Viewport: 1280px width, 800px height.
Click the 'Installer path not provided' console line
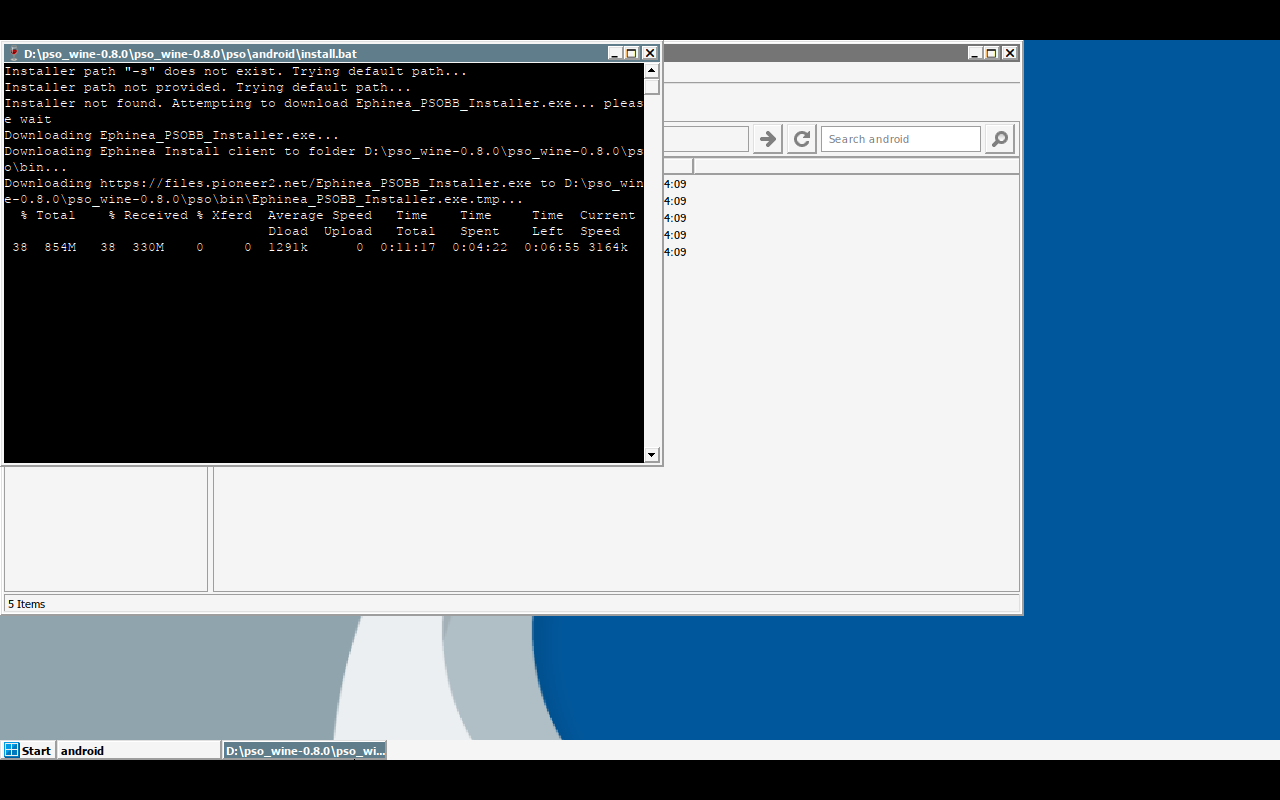[x=208, y=87]
